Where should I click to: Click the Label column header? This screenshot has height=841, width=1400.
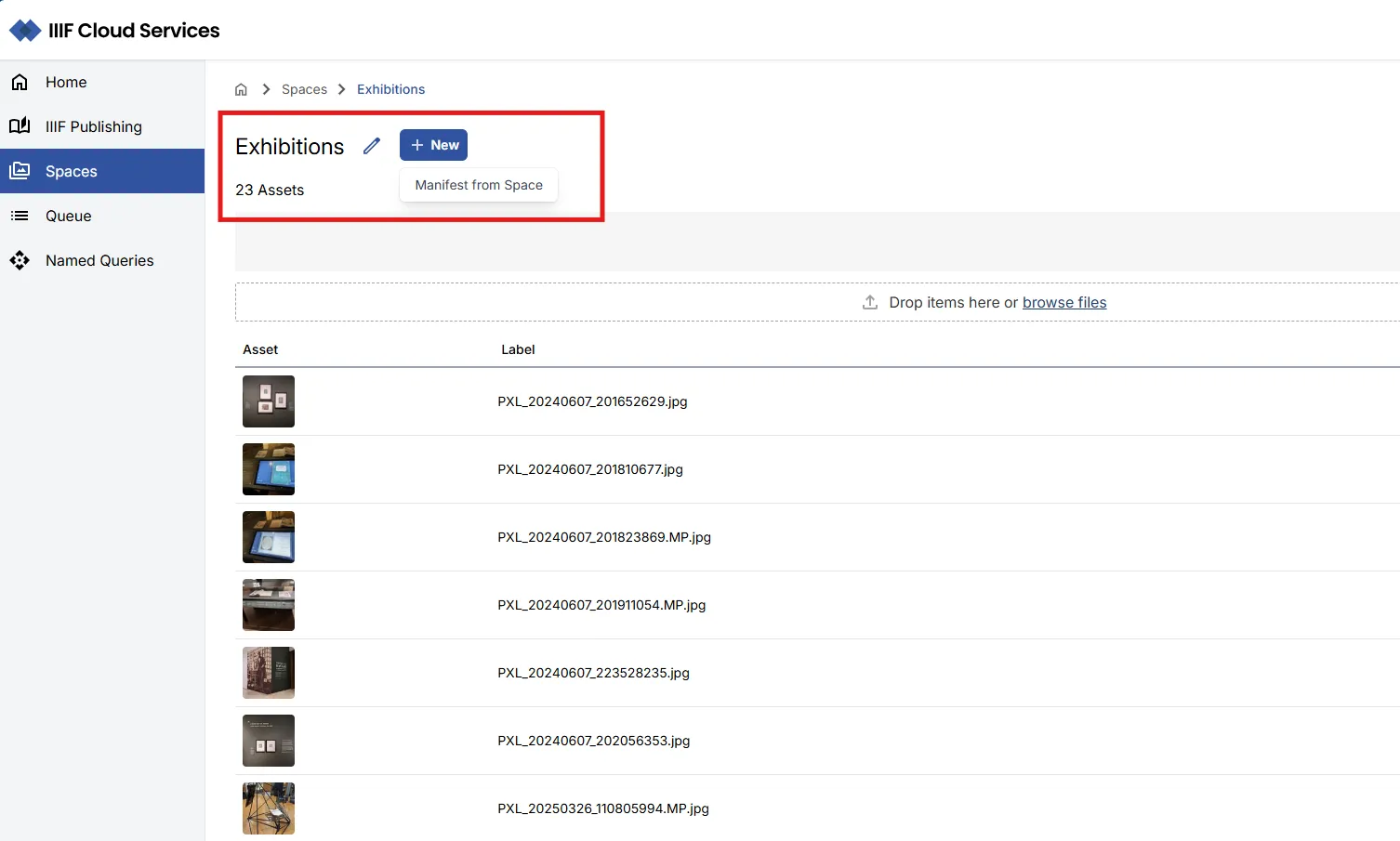pyautogui.click(x=518, y=349)
